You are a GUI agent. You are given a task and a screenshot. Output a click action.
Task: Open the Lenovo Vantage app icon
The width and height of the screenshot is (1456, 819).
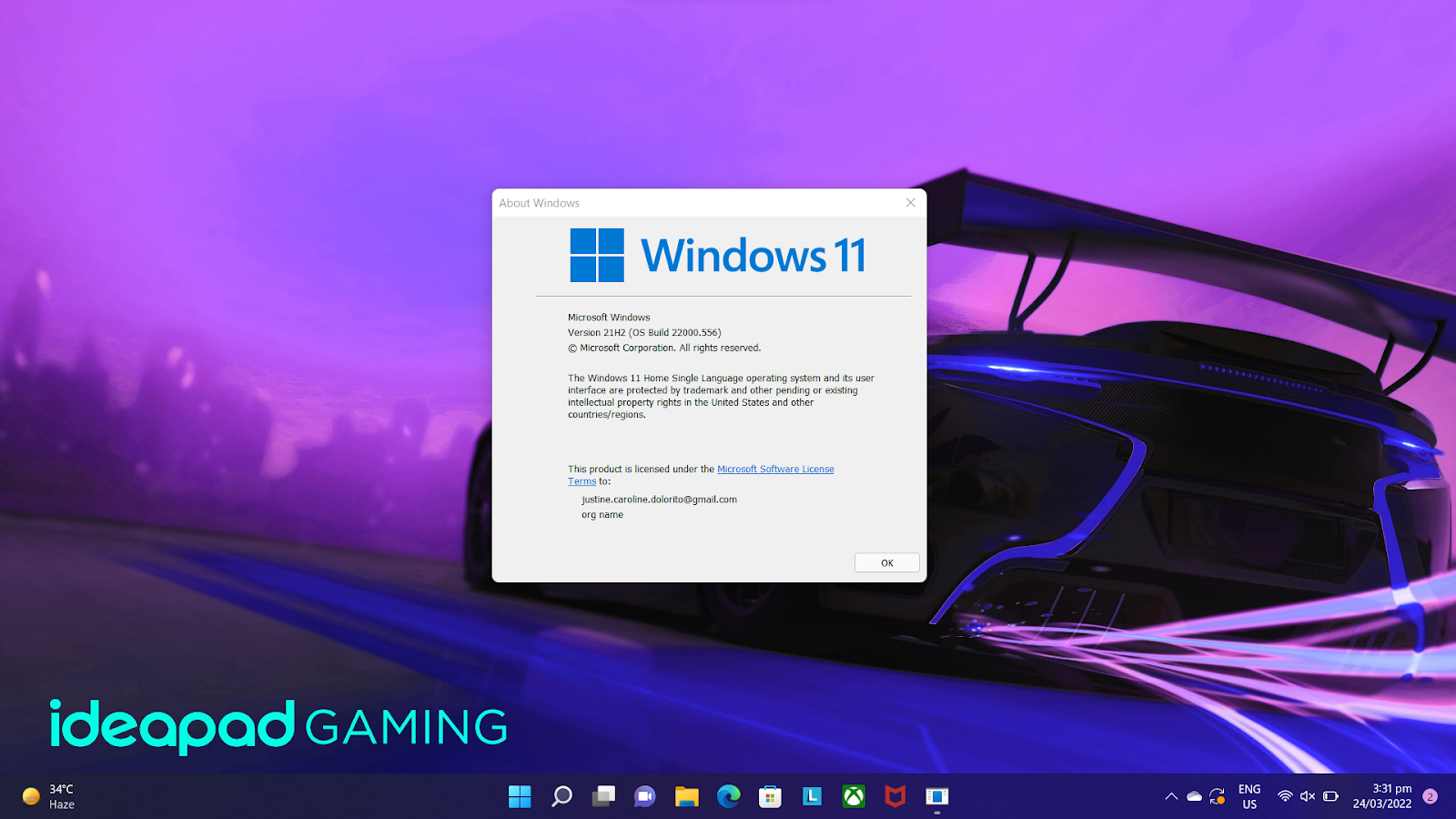pyautogui.click(x=812, y=796)
